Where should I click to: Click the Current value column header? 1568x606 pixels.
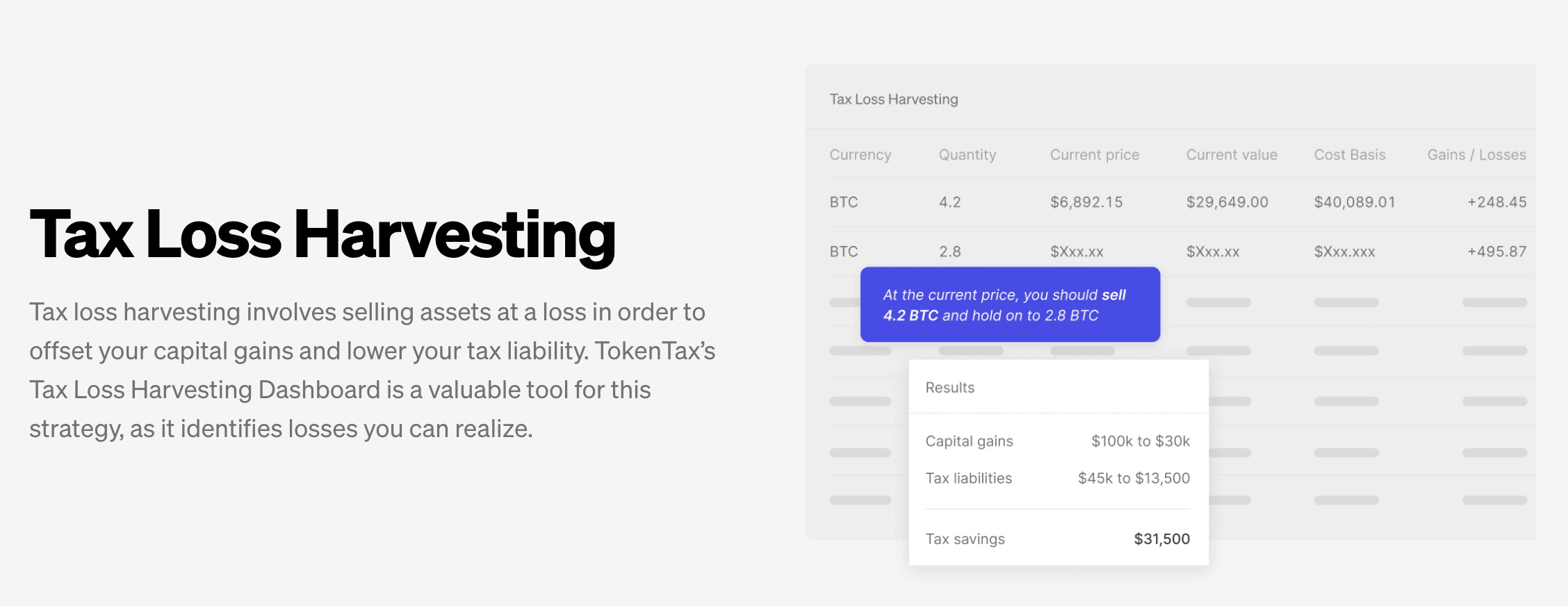point(1232,155)
